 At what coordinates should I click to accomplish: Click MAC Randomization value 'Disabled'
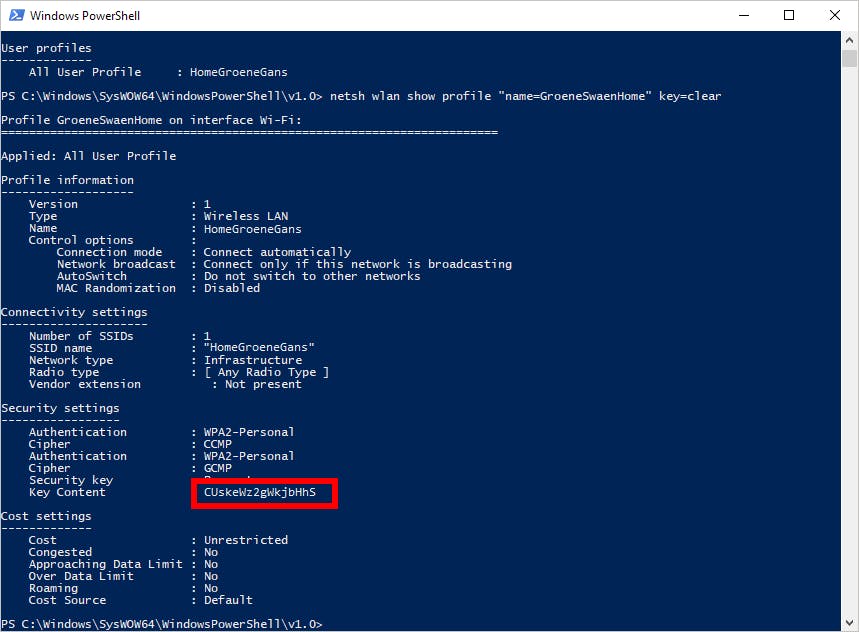[x=232, y=288]
